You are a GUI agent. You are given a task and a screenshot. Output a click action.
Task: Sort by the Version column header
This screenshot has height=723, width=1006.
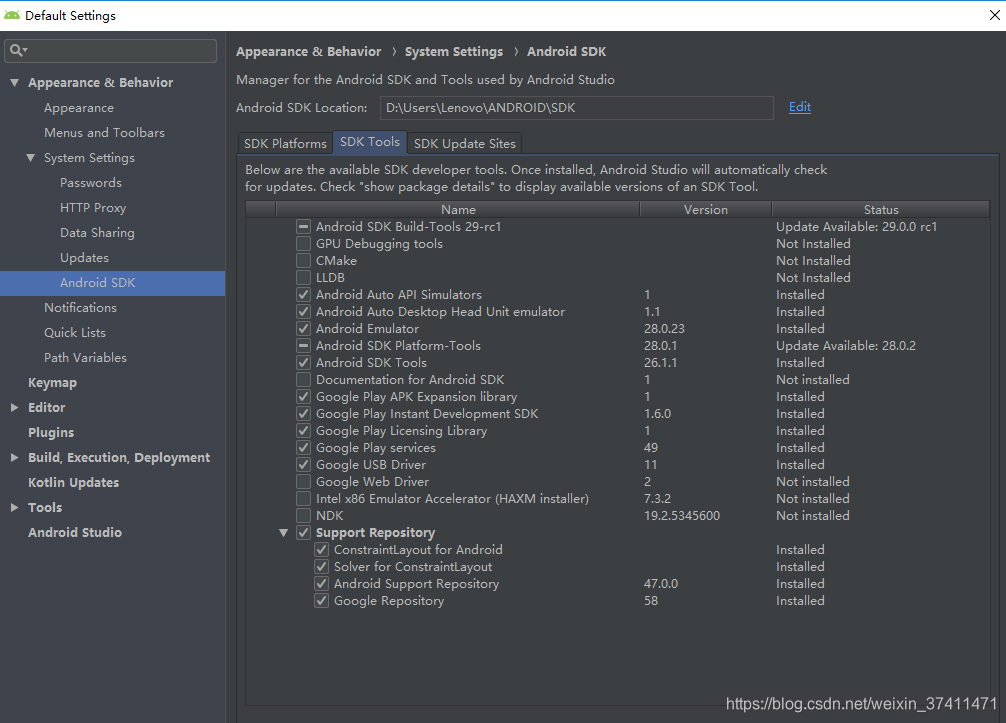point(706,209)
